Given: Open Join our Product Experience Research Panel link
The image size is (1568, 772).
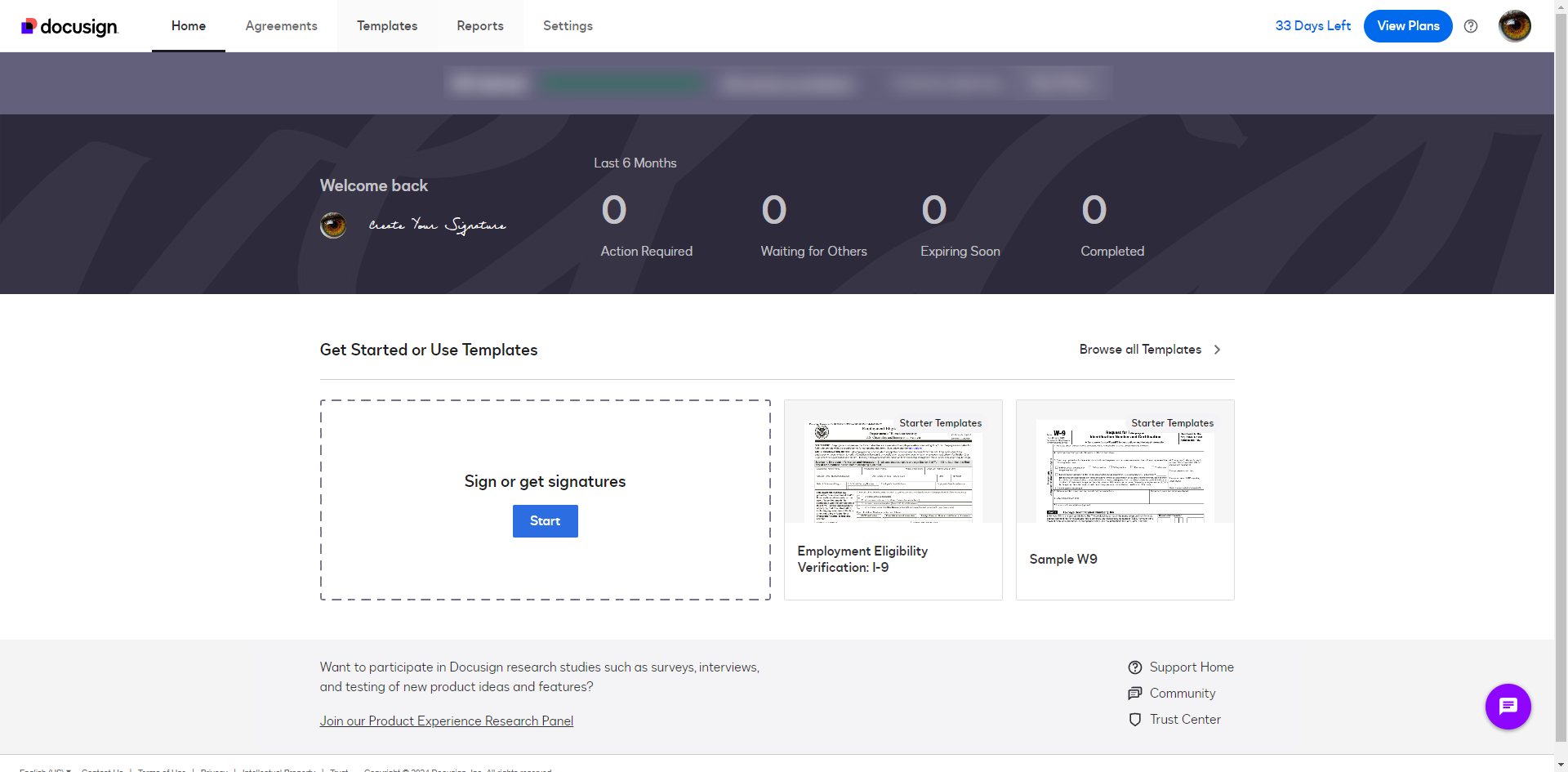Looking at the screenshot, I should 446,721.
